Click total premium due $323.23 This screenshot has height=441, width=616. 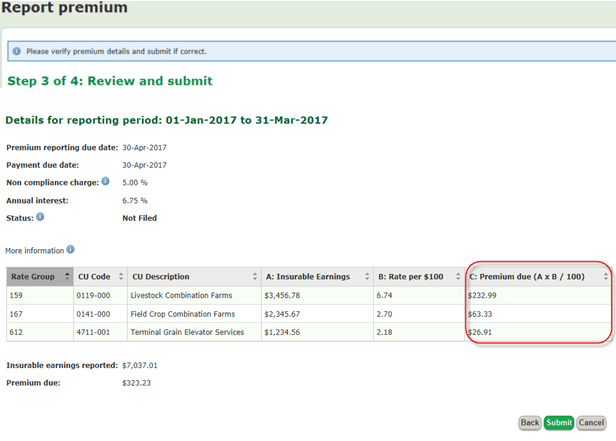coord(136,383)
